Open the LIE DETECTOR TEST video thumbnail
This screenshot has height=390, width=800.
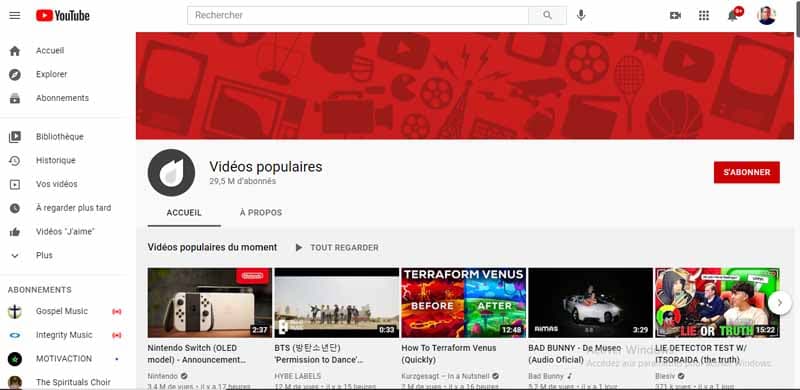(717, 303)
